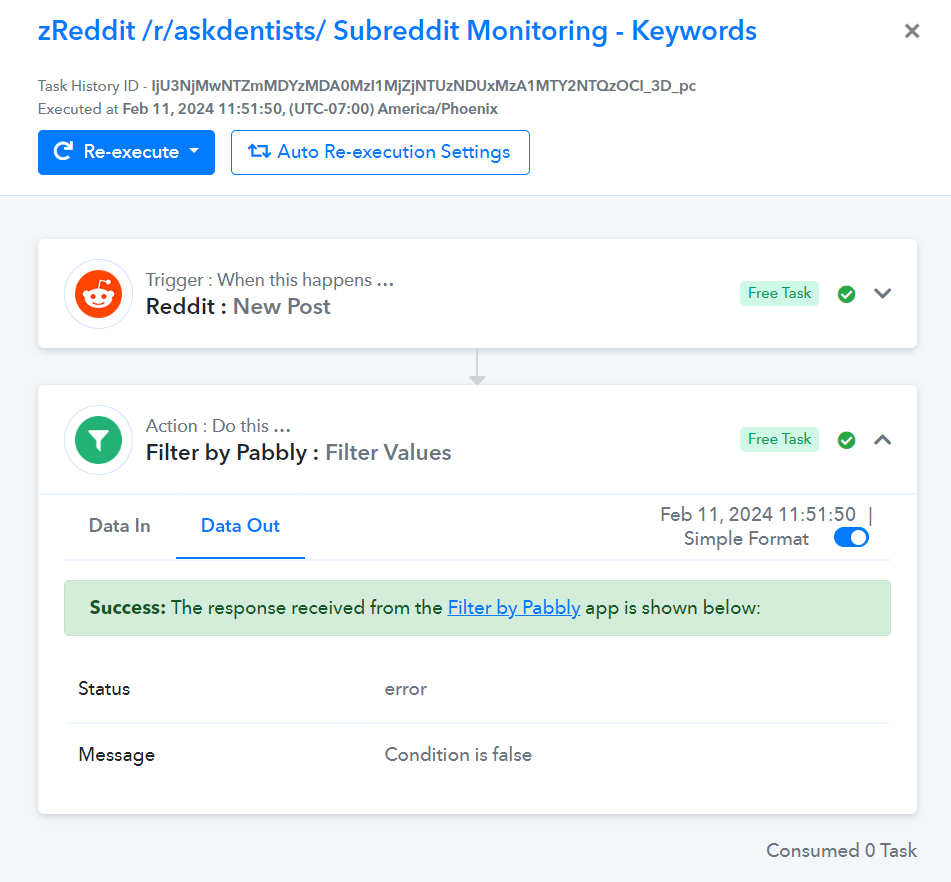This screenshot has width=951, height=882.
Task: Expand the Reddit New Post trigger step
Action: [x=882, y=294]
